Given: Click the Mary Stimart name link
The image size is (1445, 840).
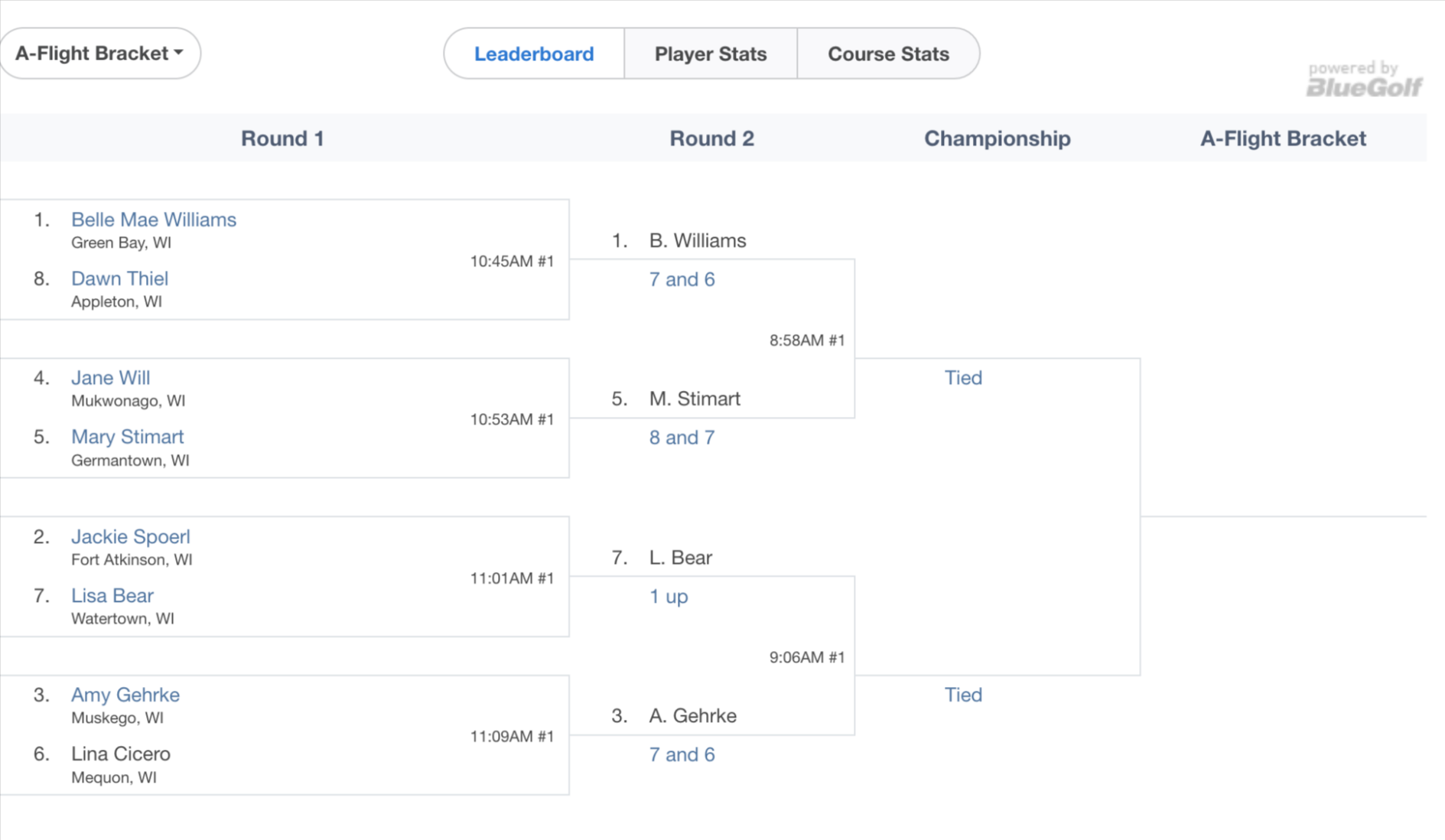Looking at the screenshot, I should pos(127,437).
